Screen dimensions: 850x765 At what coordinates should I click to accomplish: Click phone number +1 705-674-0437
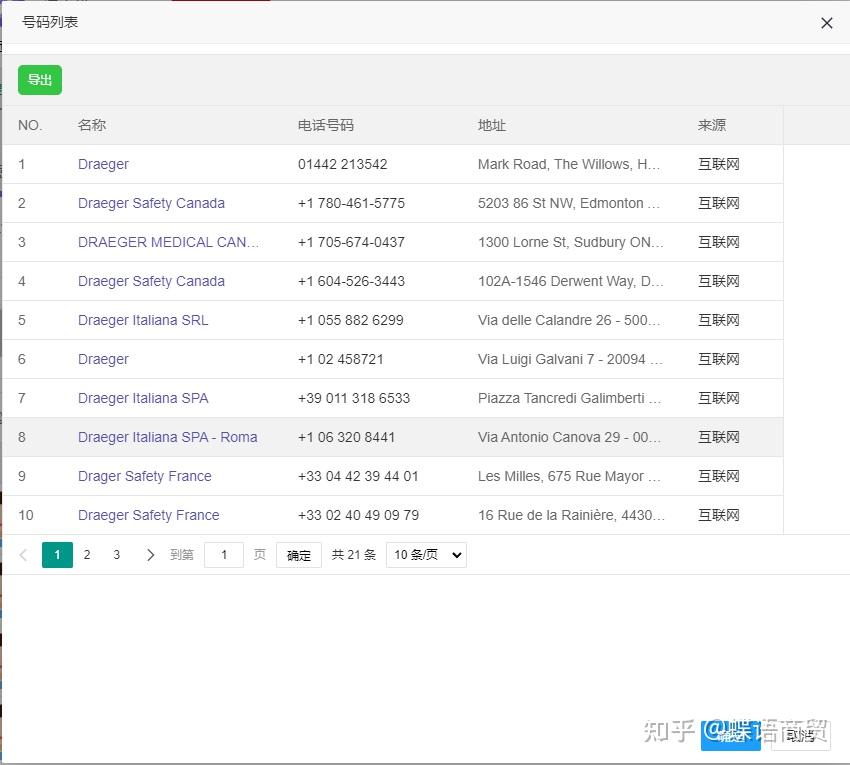coord(351,242)
